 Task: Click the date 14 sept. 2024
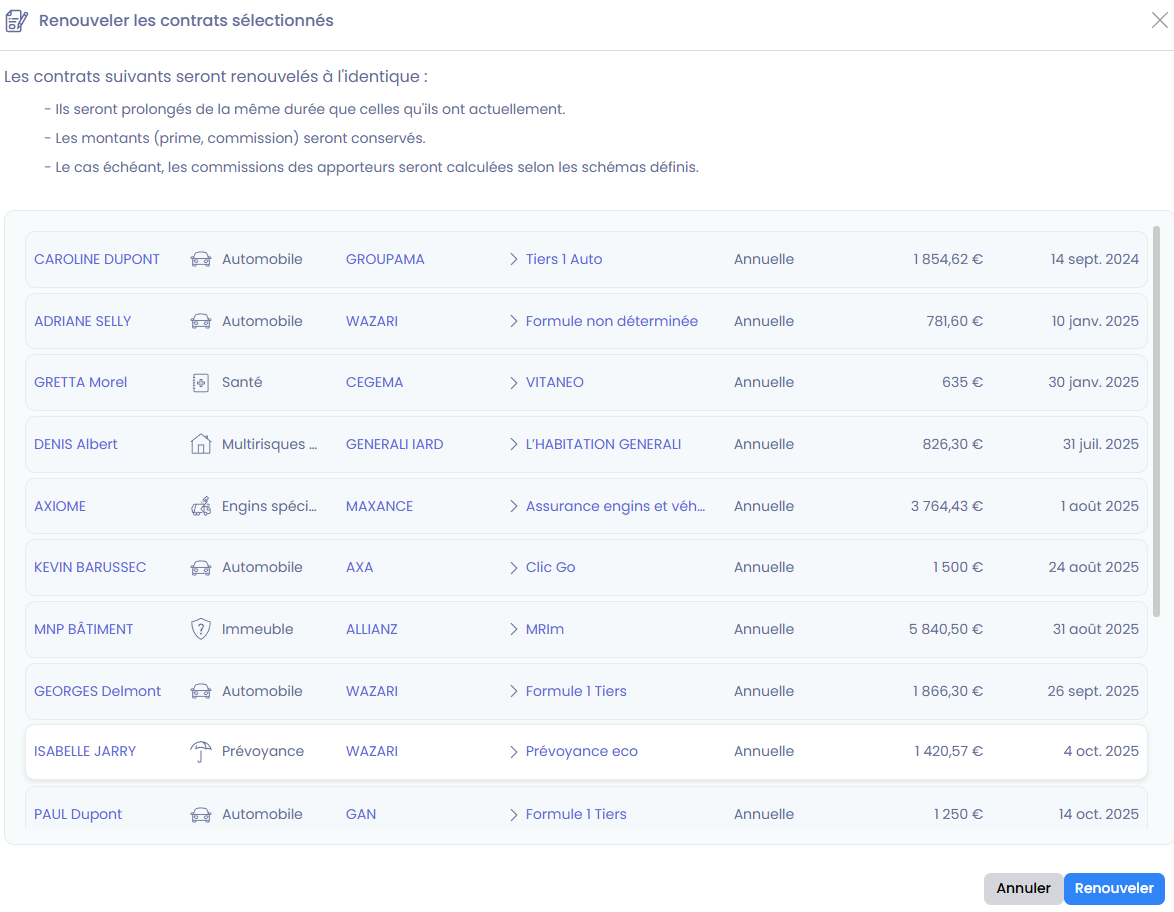coord(1095,259)
